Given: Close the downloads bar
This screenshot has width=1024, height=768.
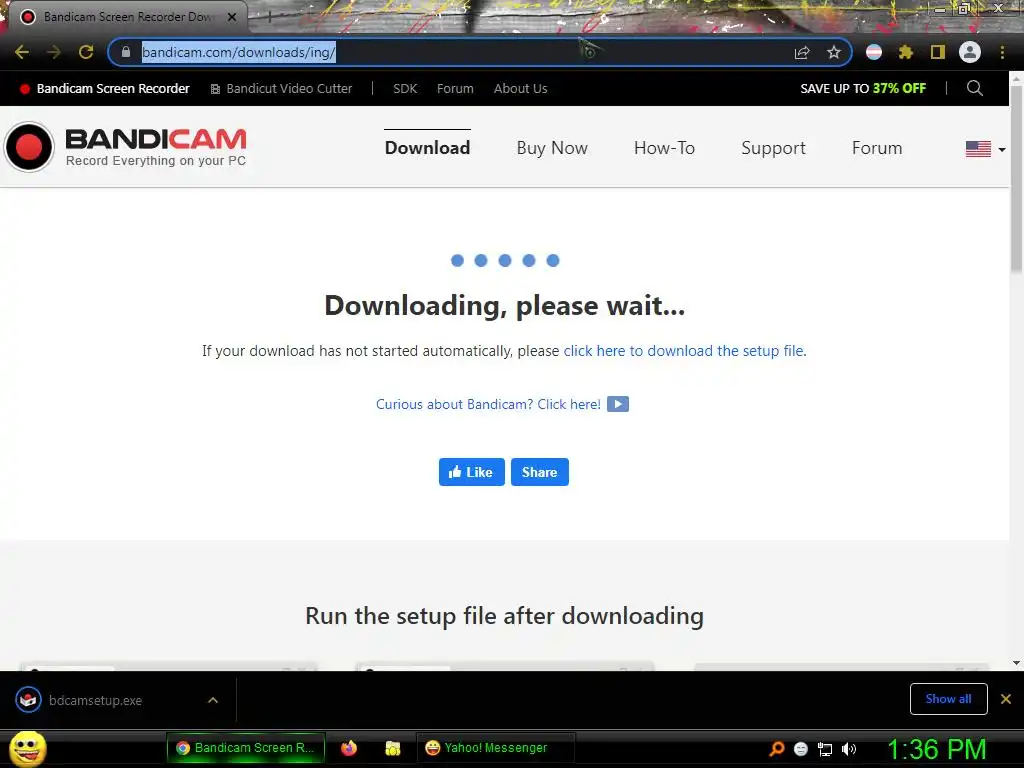Looking at the screenshot, I should click(x=1006, y=699).
